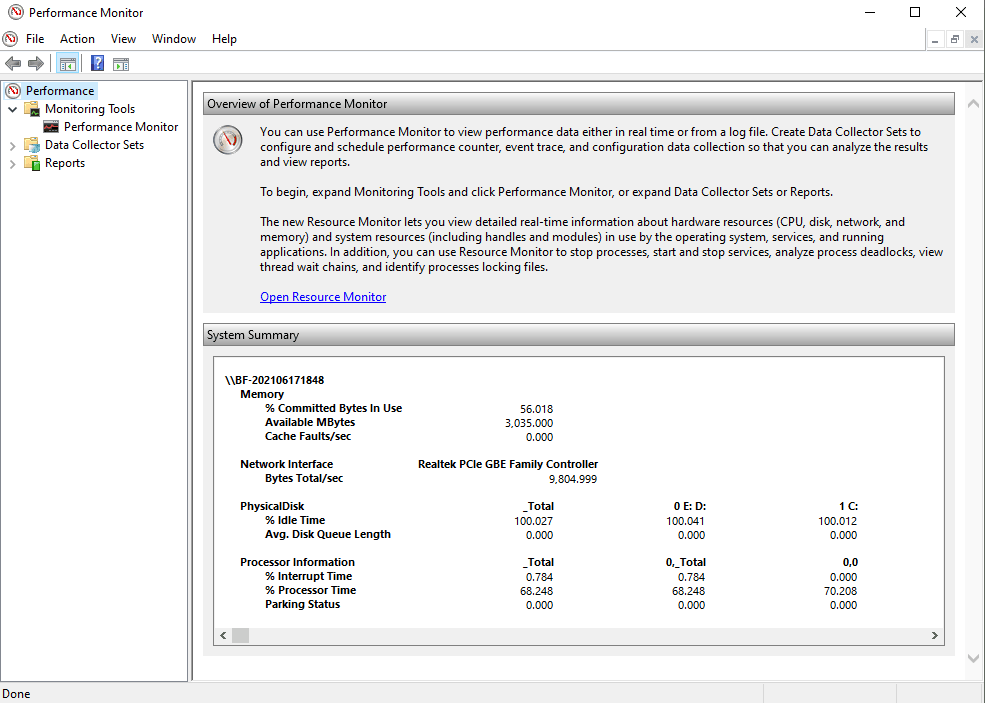Click the Show/Hide Action Pane toolbar icon
Image resolution: width=985 pixels, height=703 pixels.
(x=121, y=62)
